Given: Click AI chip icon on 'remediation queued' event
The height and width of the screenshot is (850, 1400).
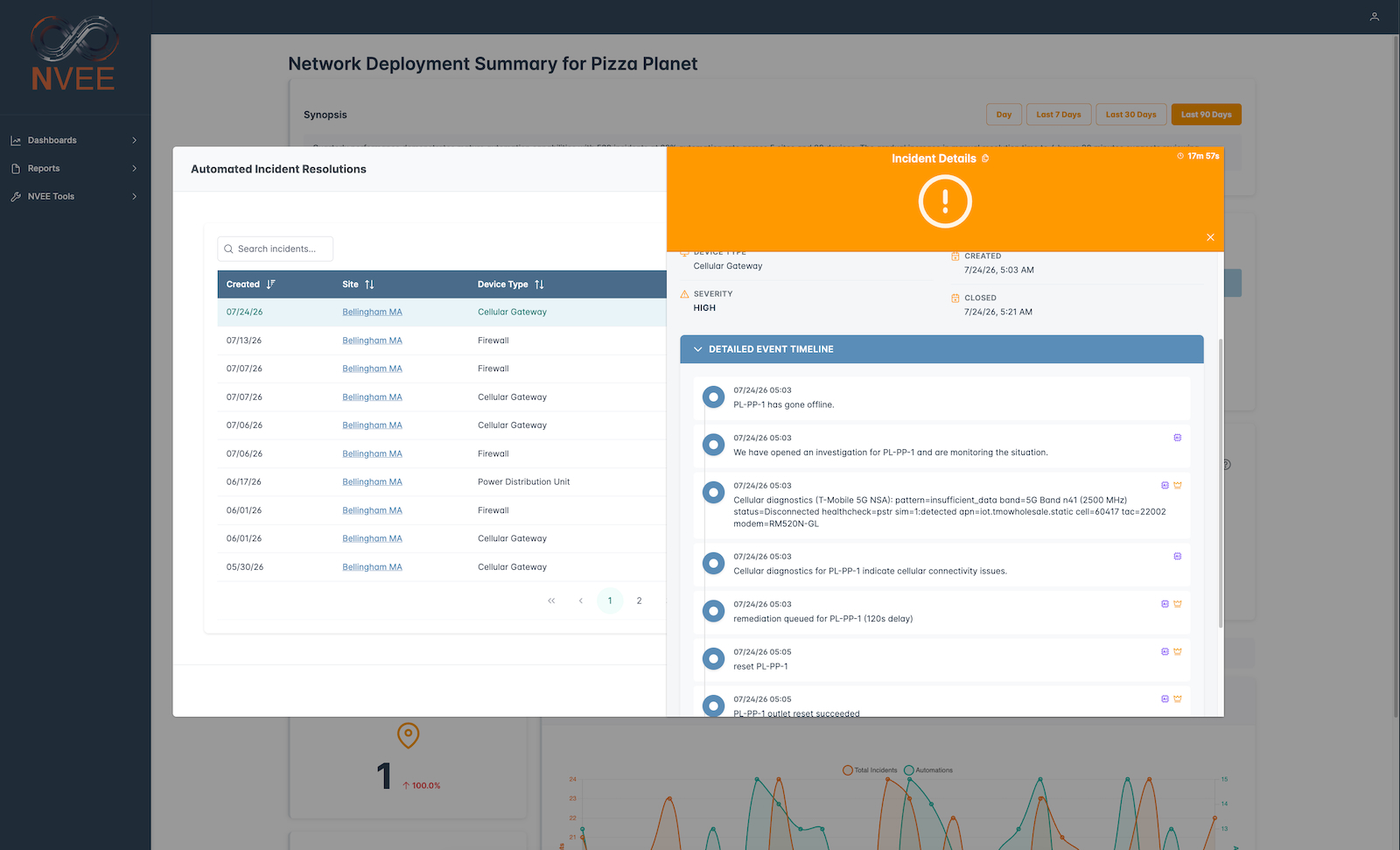Looking at the screenshot, I should click(x=1165, y=604).
